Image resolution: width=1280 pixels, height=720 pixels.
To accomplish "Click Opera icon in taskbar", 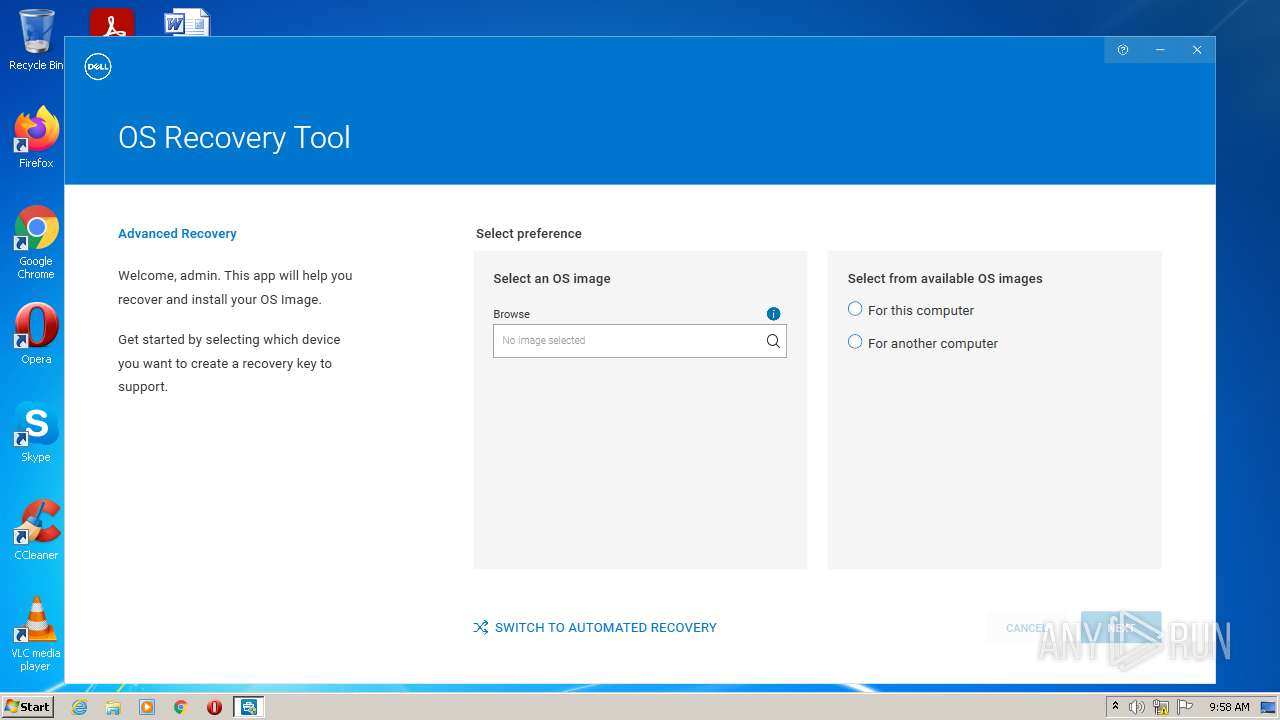I will pyautogui.click(x=214, y=707).
